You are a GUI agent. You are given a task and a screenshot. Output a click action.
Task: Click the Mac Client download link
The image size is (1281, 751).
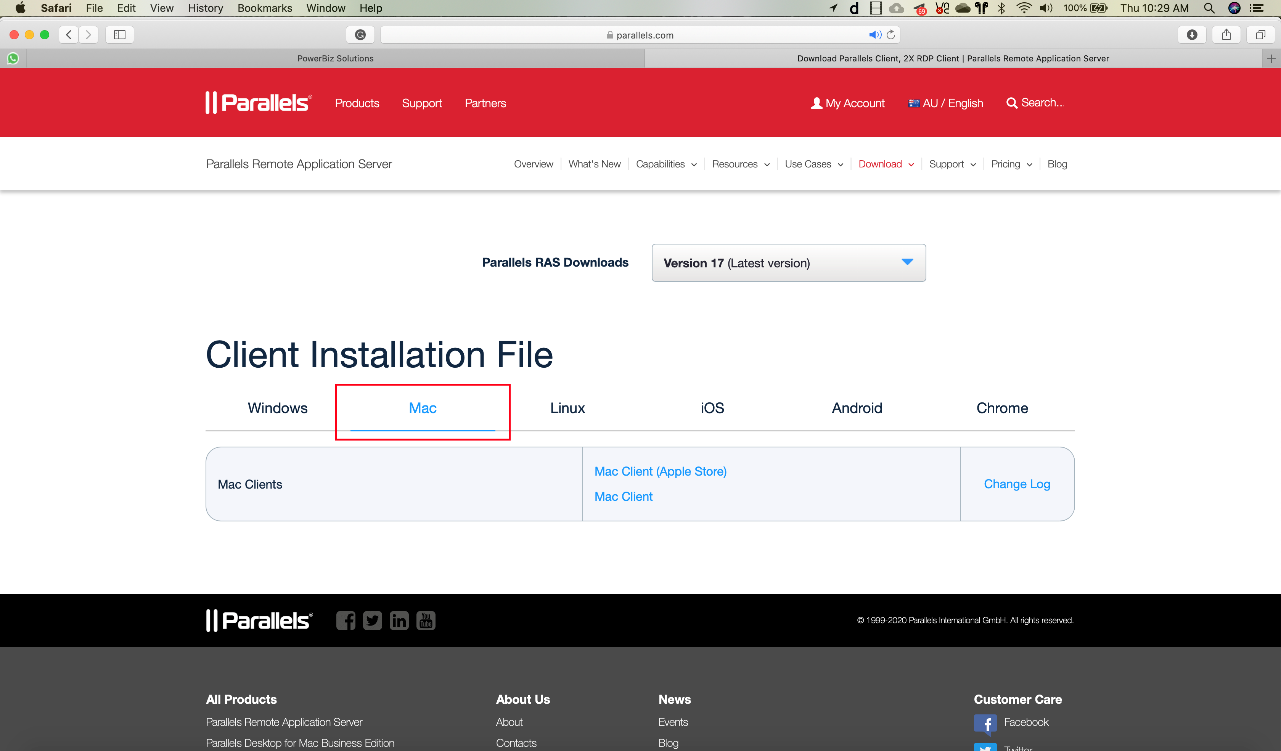624,496
